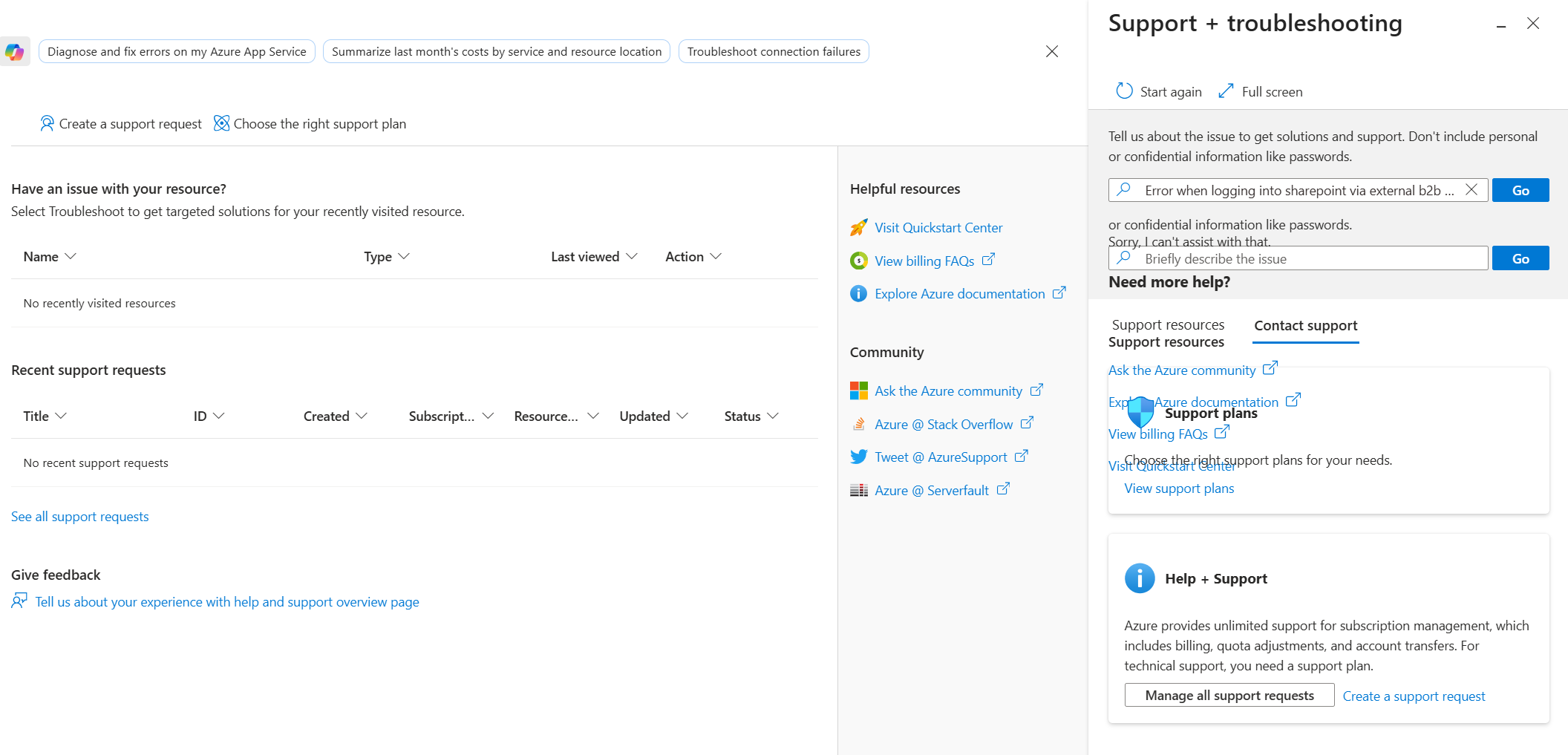Click the magnifier in the Briefly describe box
The height and width of the screenshot is (755, 1568).
pos(1124,258)
